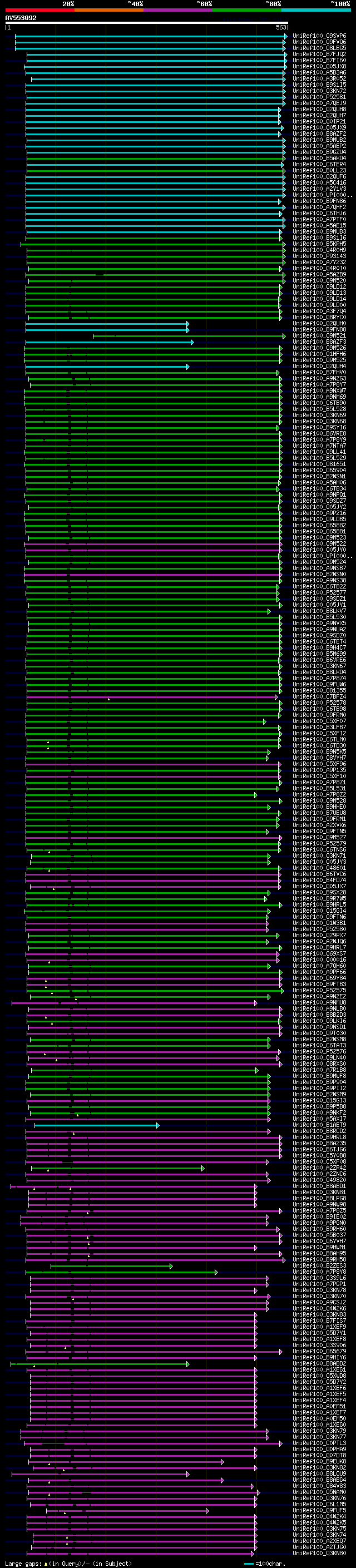This screenshot has width=356, height=1568.
Task: Select label UniRef100_B5KRH5
Action: point(319,244)
